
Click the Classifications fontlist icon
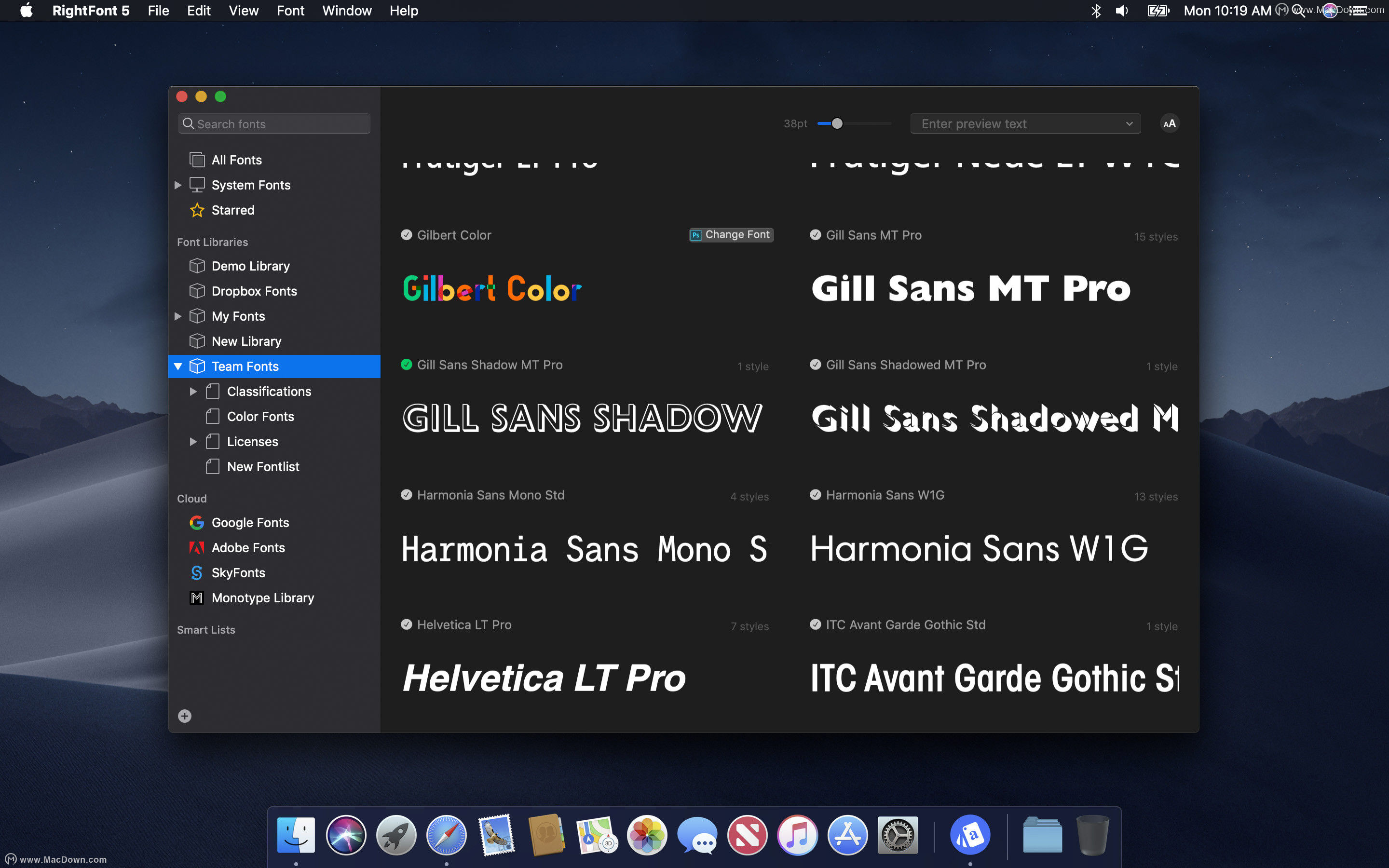pyautogui.click(x=212, y=392)
